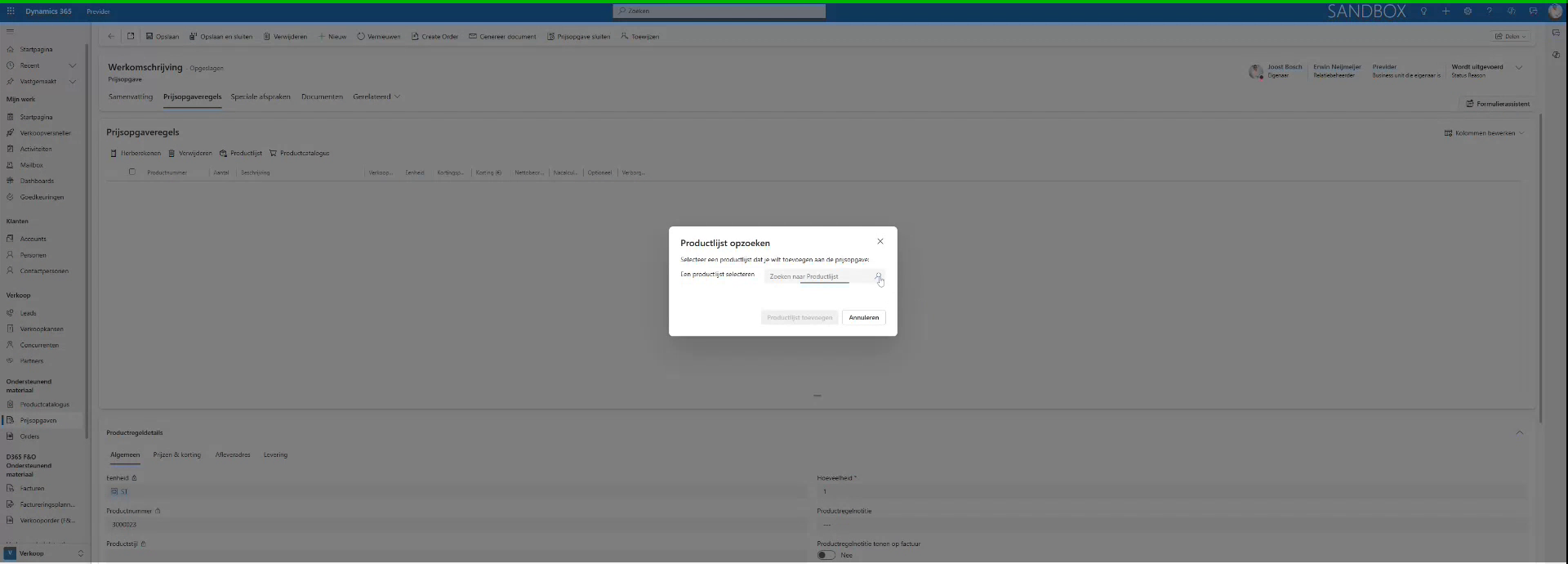This screenshot has width=1568, height=564.
Task: Switch to Prijzen & korting tab
Action: click(176, 454)
